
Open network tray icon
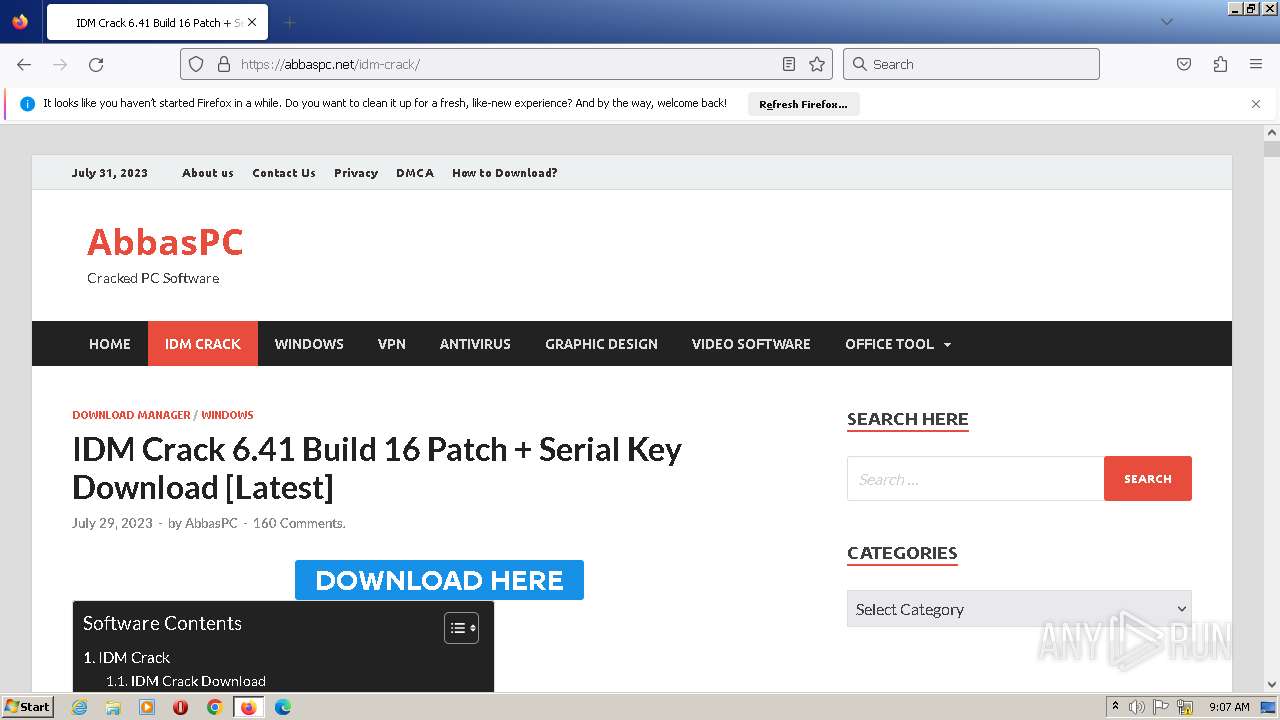[1185, 707]
